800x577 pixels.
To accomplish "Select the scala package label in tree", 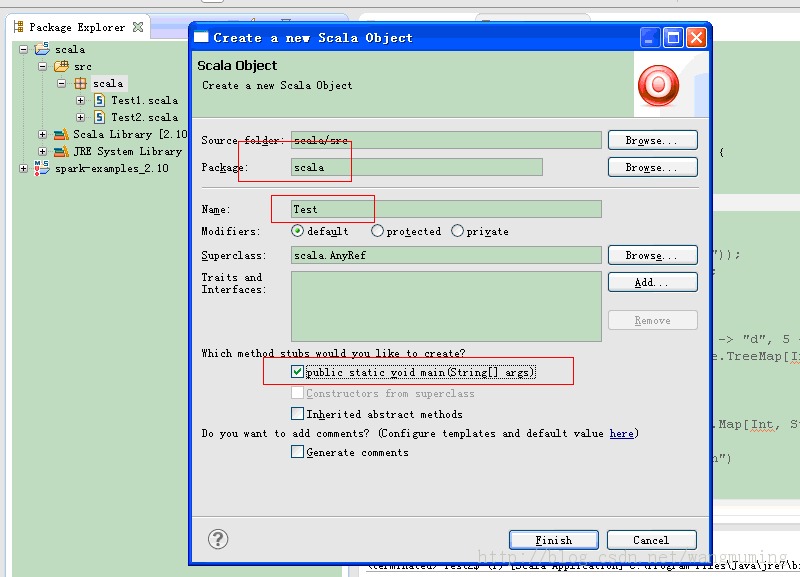I will pos(108,83).
